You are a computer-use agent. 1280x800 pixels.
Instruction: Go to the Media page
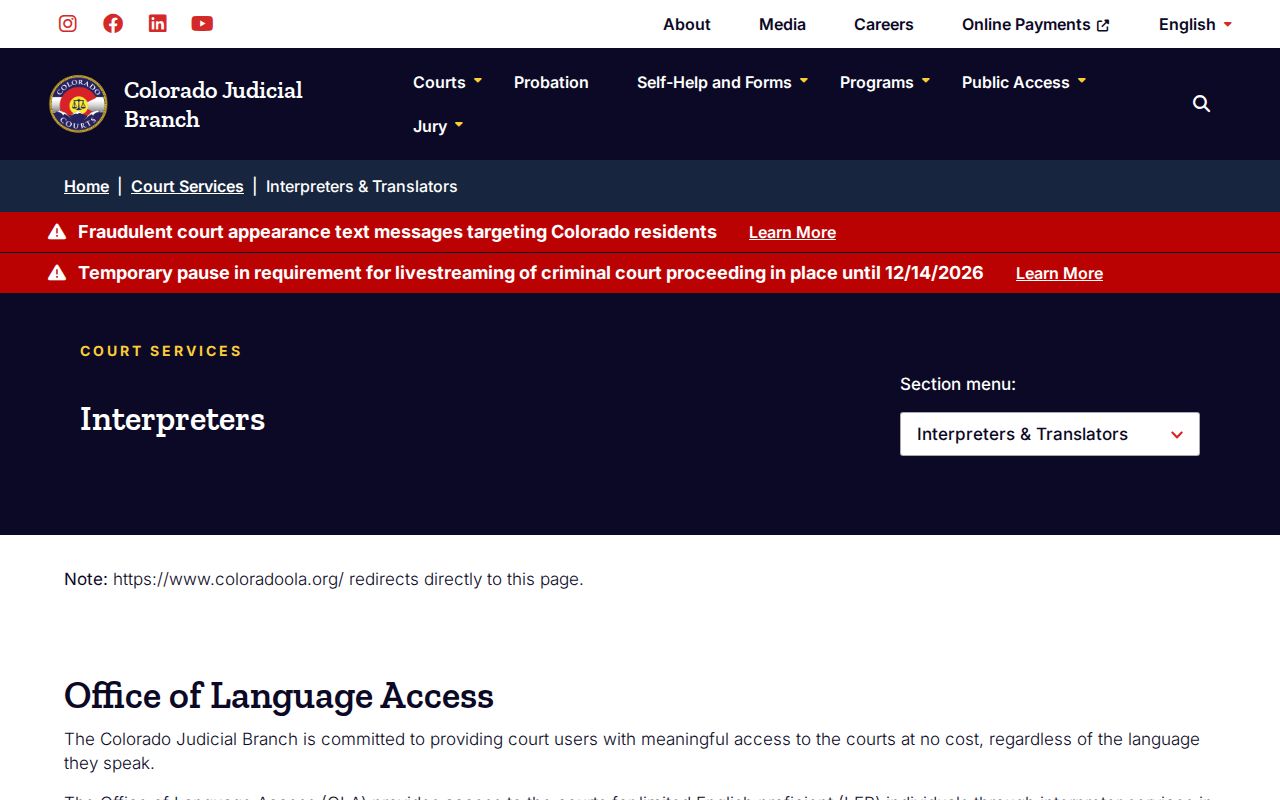[x=782, y=24]
